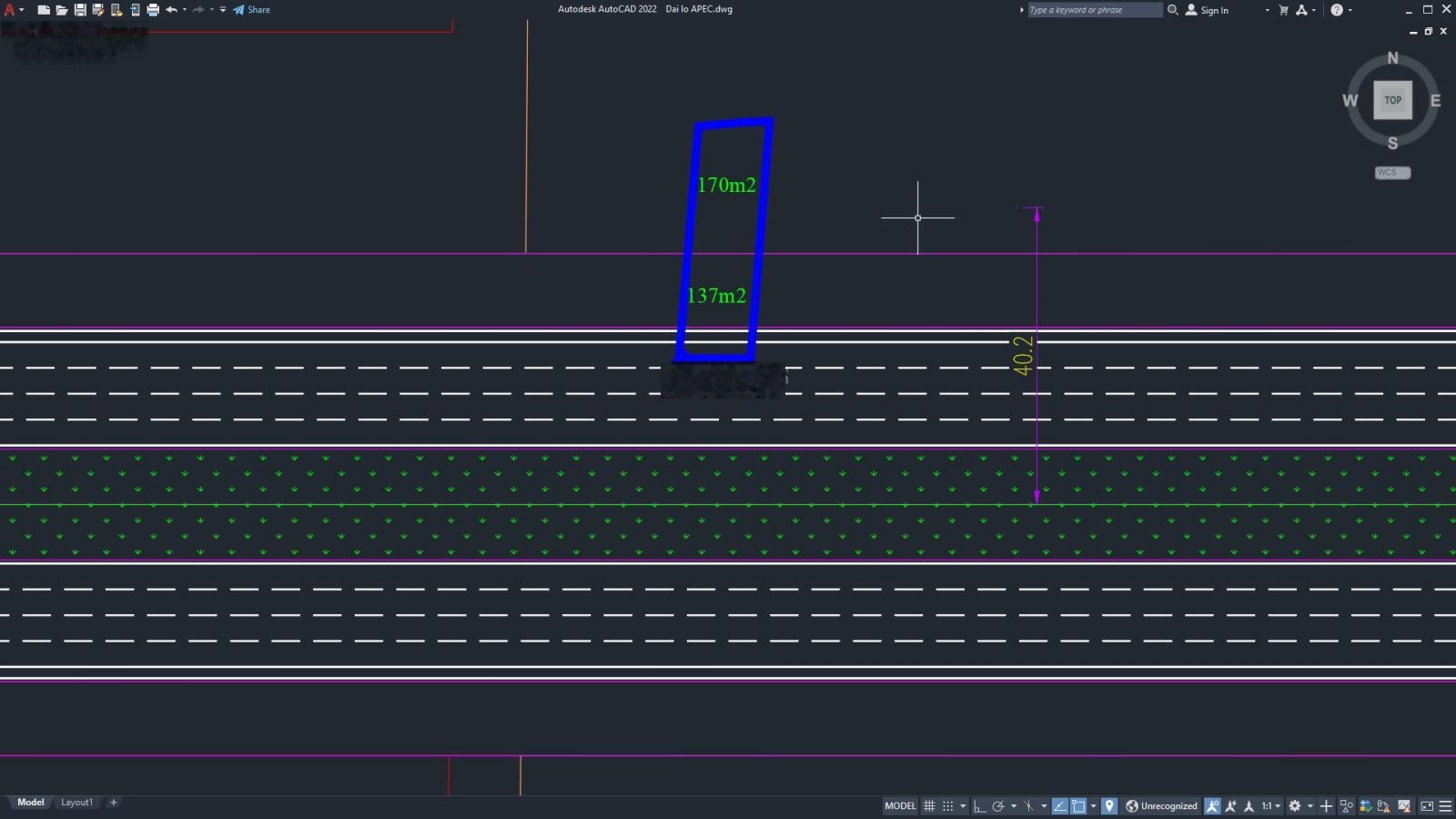Toggle the drawing grid display
The width and height of the screenshot is (1456, 819).
[x=929, y=806]
